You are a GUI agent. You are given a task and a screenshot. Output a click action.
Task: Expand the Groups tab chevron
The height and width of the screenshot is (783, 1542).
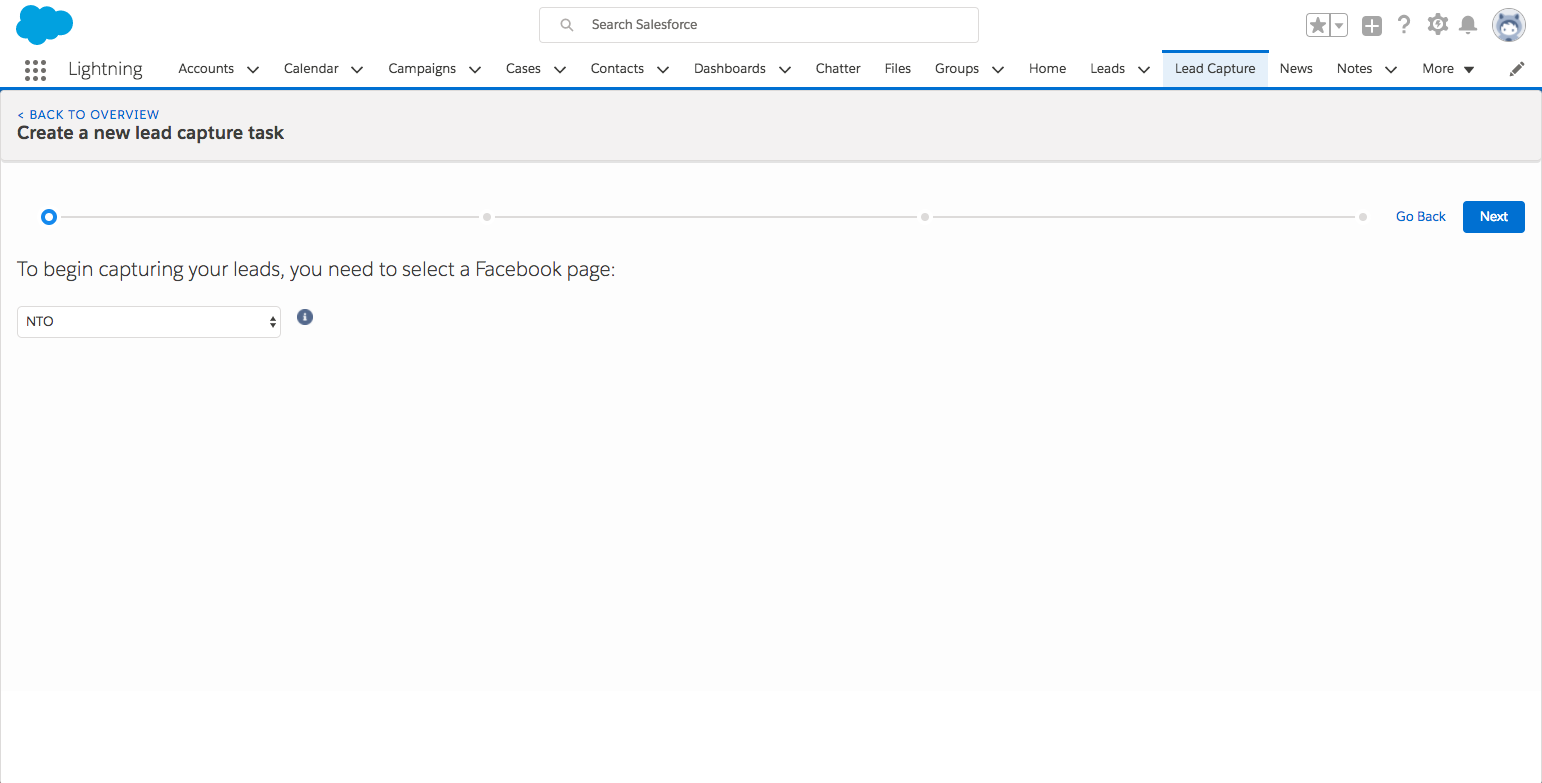(x=998, y=69)
